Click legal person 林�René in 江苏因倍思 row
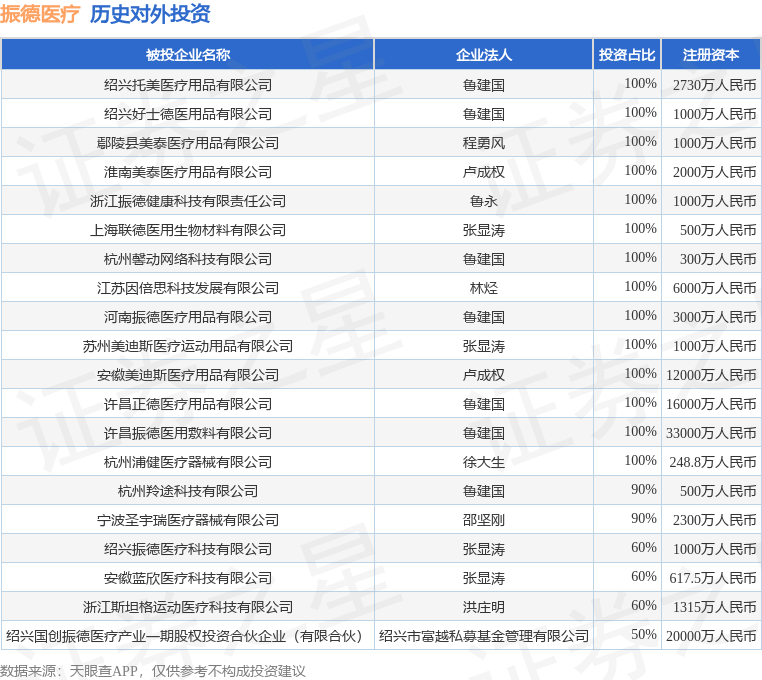Image resolution: width=762 pixels, height=680 pixels. (484, 288)
